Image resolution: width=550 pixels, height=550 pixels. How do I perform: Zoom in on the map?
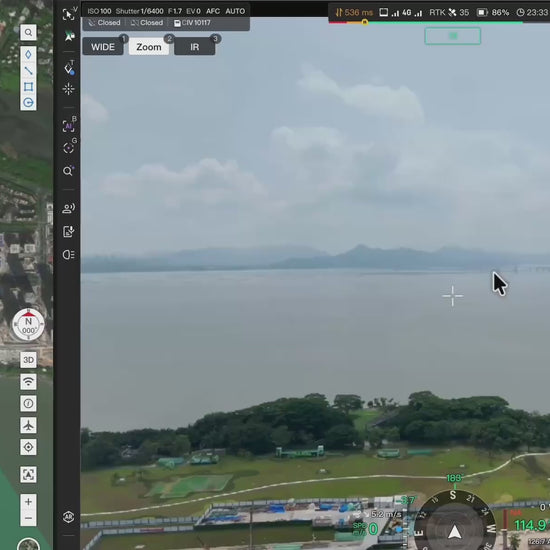(x=28, y=502)
